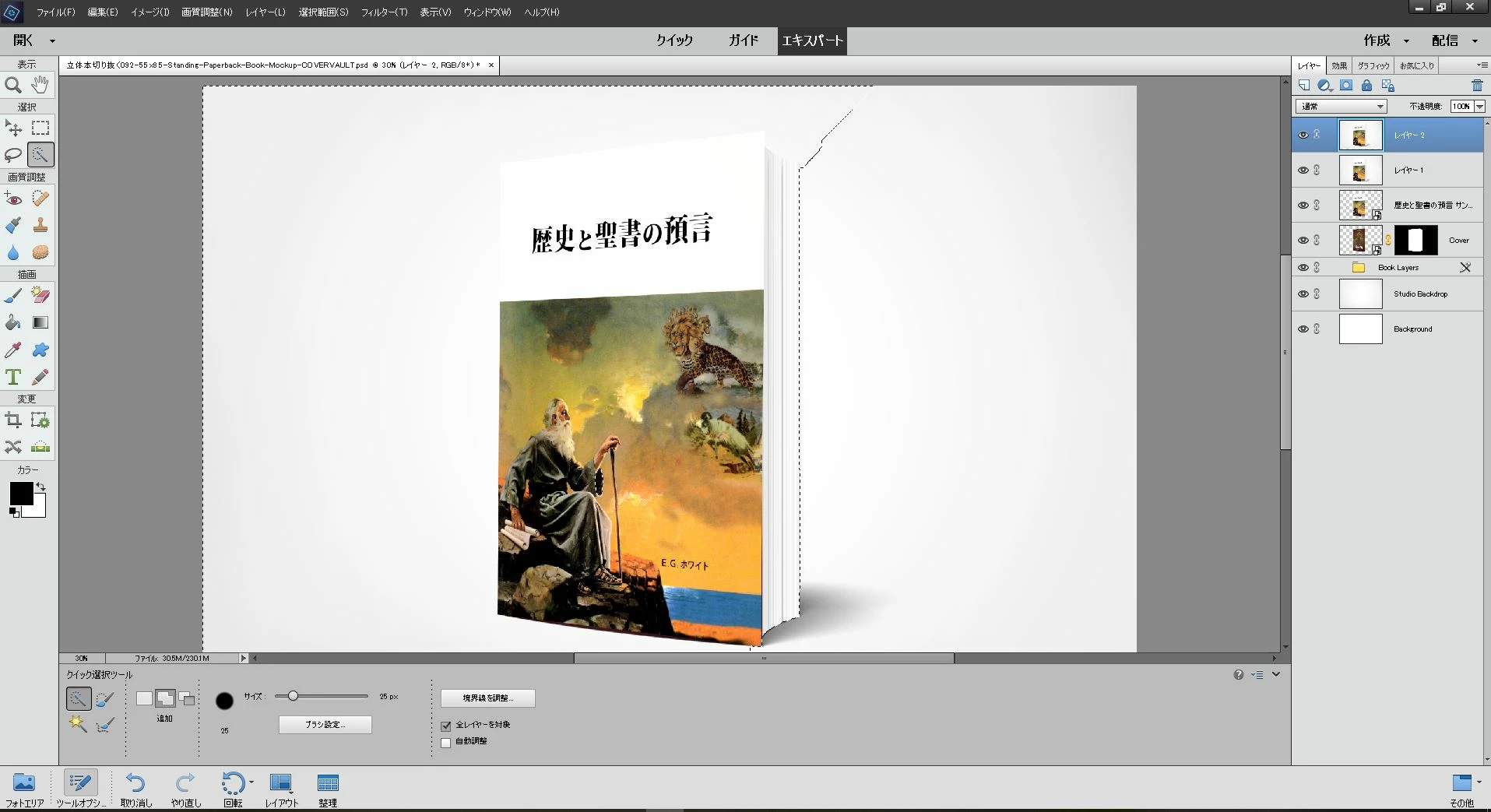Switch to クイック mode tab

[674, 40]
